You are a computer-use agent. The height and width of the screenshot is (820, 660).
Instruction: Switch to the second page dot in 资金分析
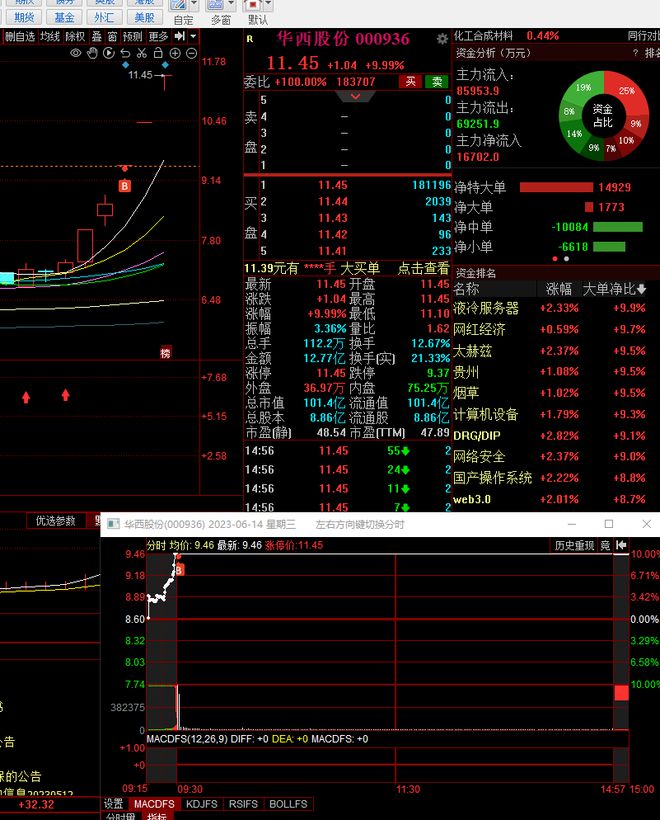pyautogui.click(x=566, y=259)
